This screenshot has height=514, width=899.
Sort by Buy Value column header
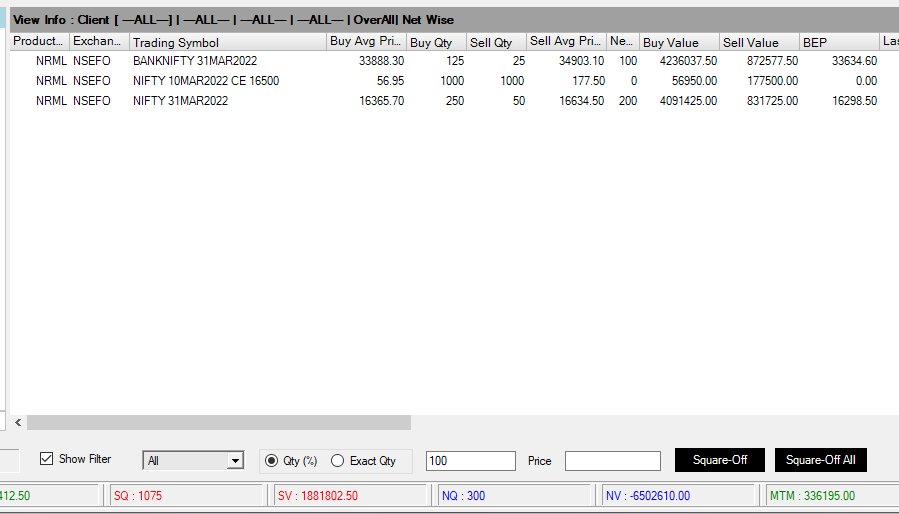point(679,42)
